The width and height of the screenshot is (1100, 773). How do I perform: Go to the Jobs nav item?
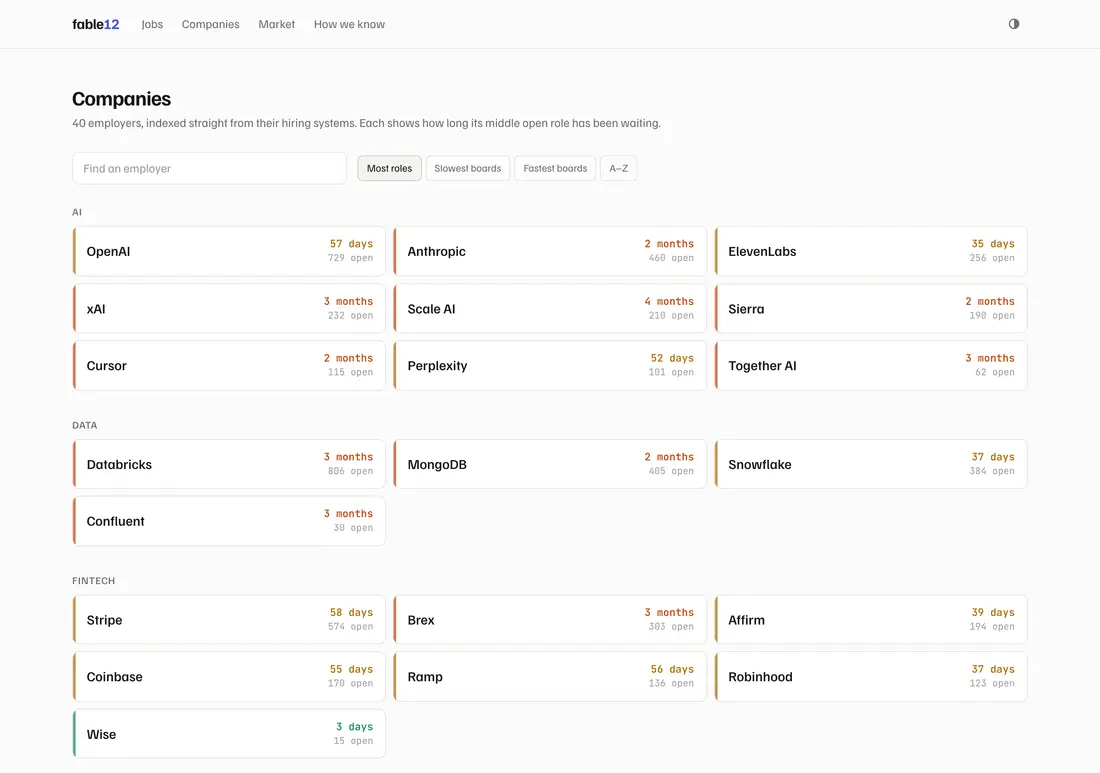tap(152, 25)
